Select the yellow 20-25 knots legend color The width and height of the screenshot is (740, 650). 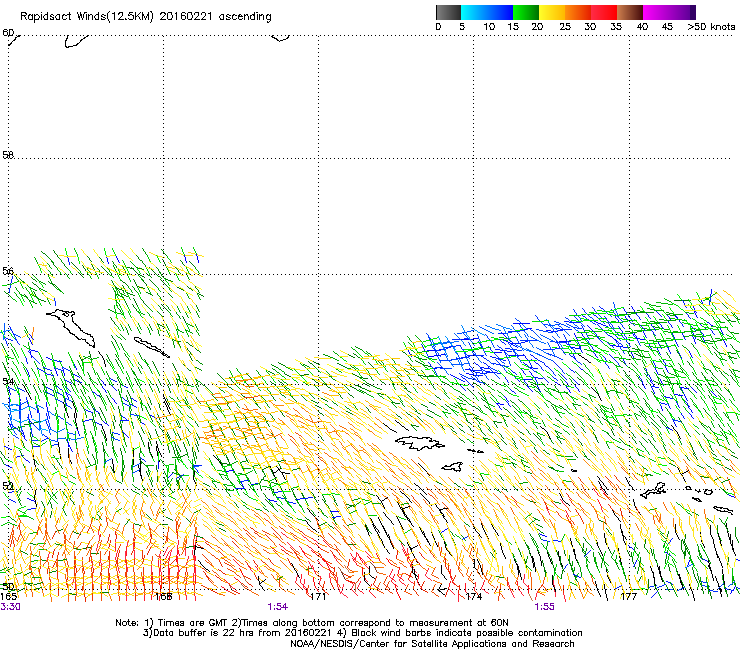click(552, 12)
